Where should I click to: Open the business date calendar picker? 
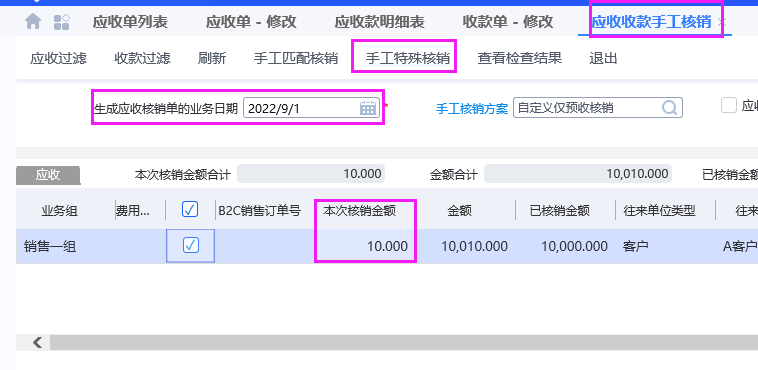tap(368, 108)
